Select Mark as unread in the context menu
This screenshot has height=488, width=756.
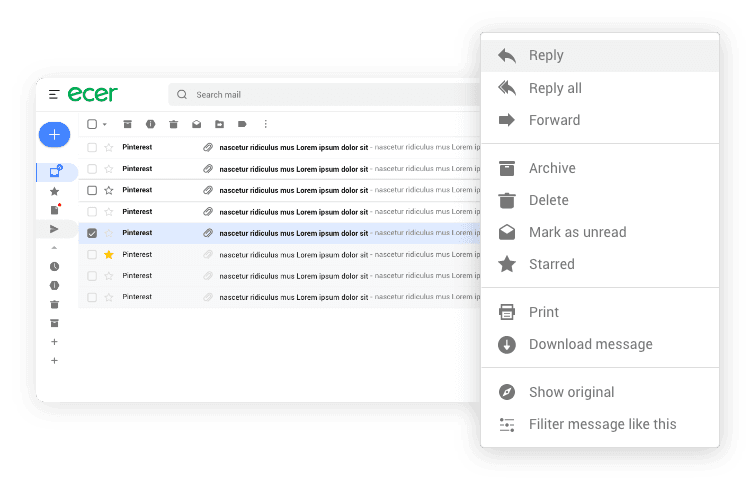(577, 232)
